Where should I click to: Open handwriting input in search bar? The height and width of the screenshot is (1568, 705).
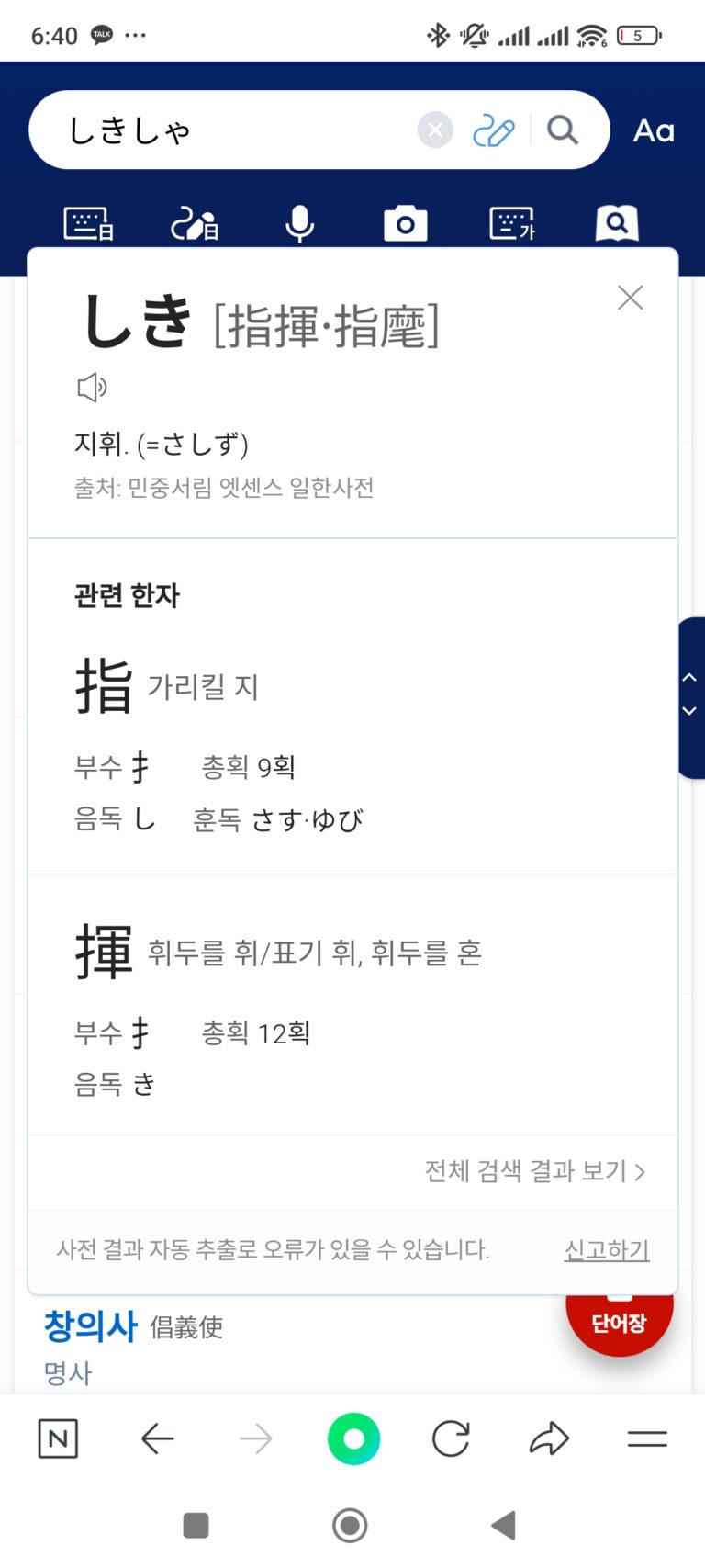coord(493,130)
